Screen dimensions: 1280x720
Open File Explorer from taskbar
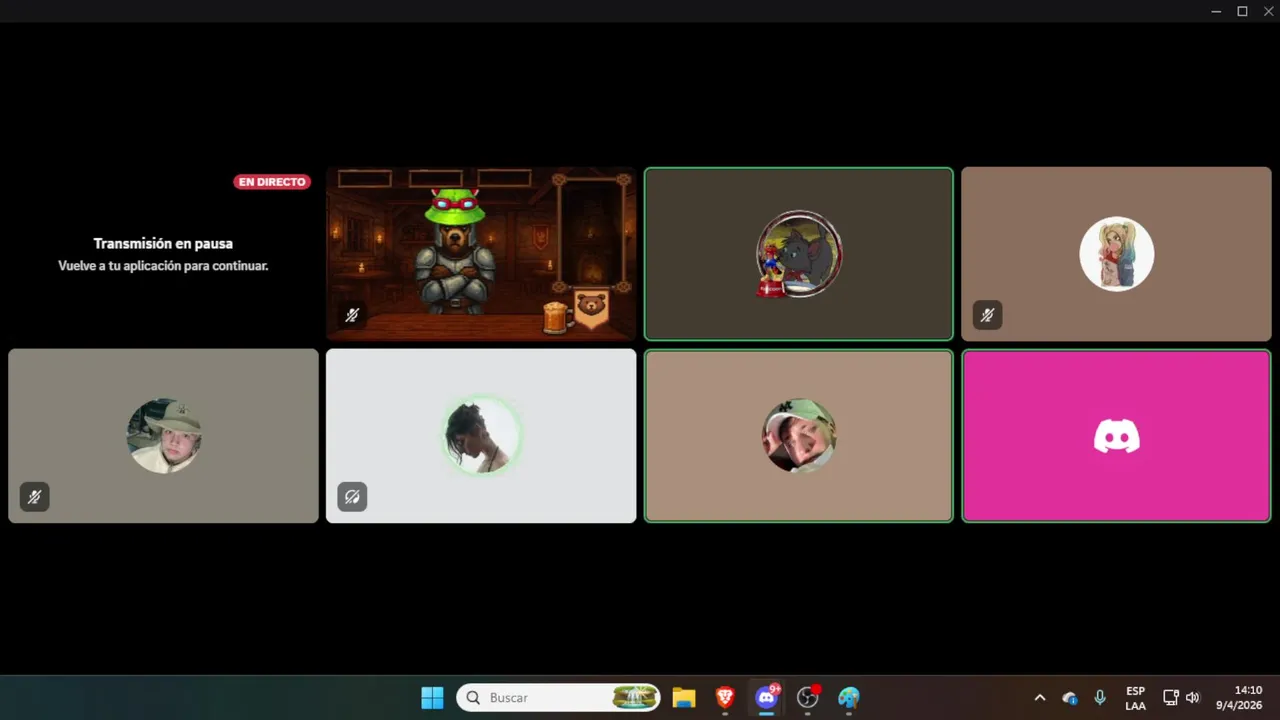(684, 697)
